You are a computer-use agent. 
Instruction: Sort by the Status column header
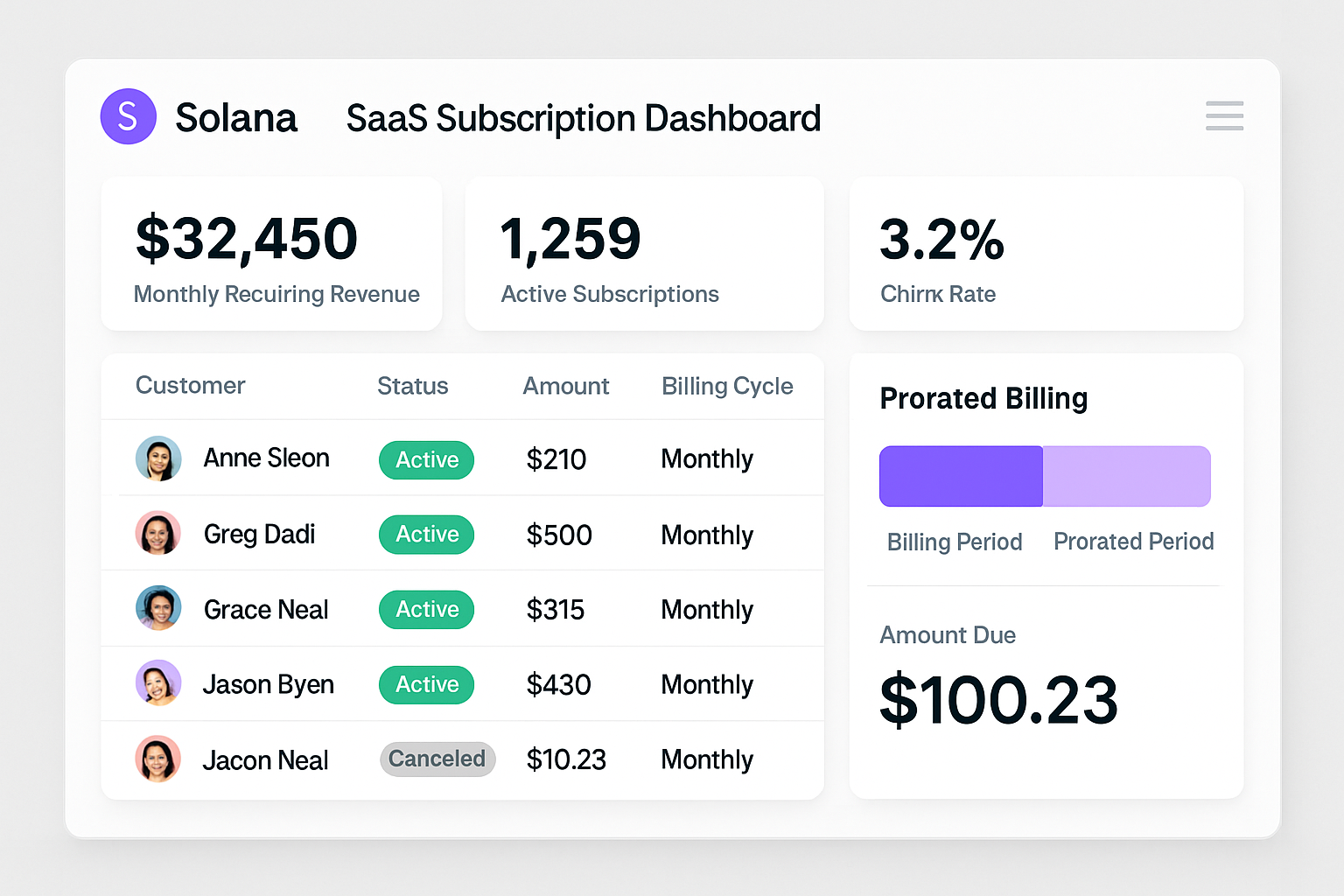(x=412, y=386)
